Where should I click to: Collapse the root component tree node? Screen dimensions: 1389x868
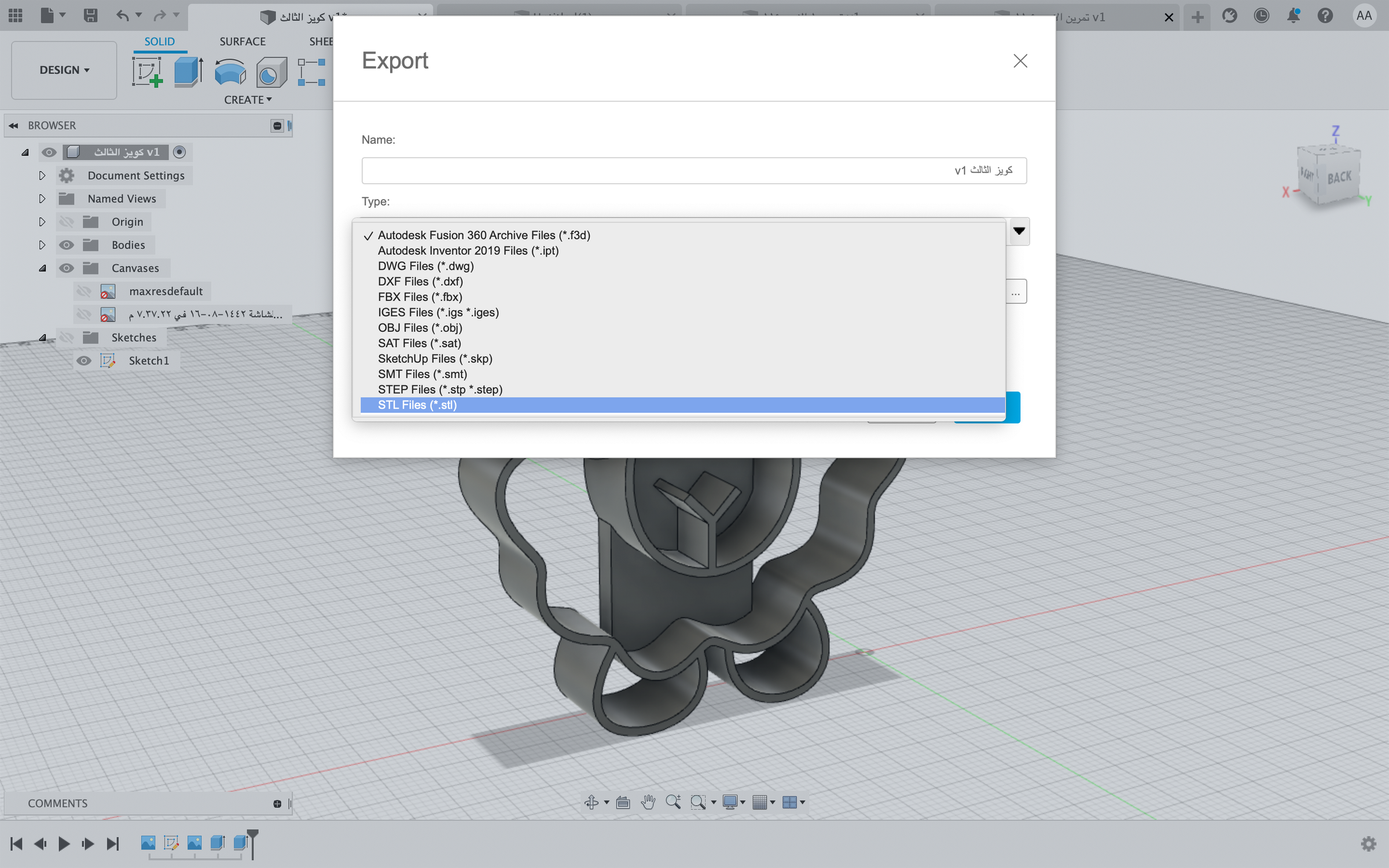click(25, 152)
